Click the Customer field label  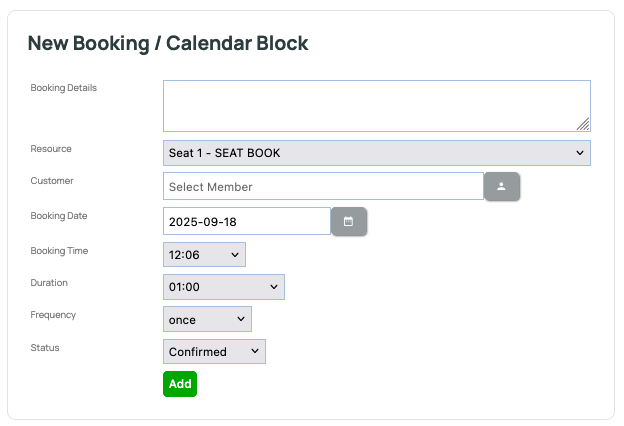52,181
